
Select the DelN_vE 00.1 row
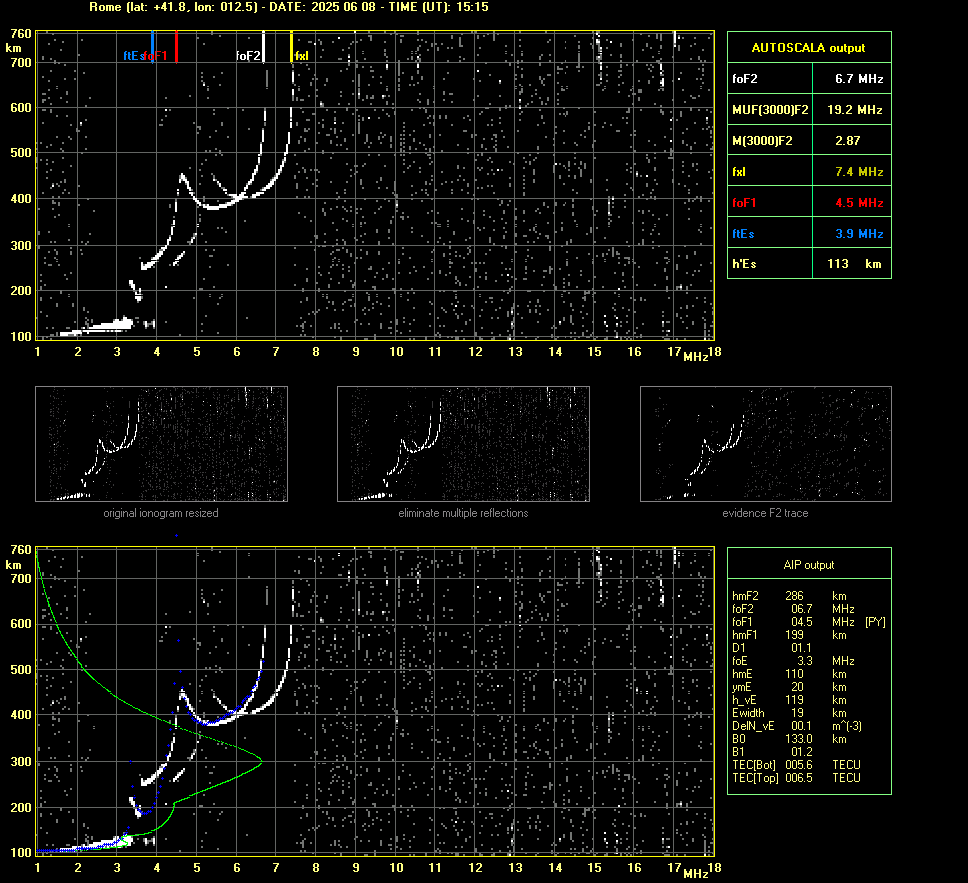pyautogui.click(x=796, y=726)
